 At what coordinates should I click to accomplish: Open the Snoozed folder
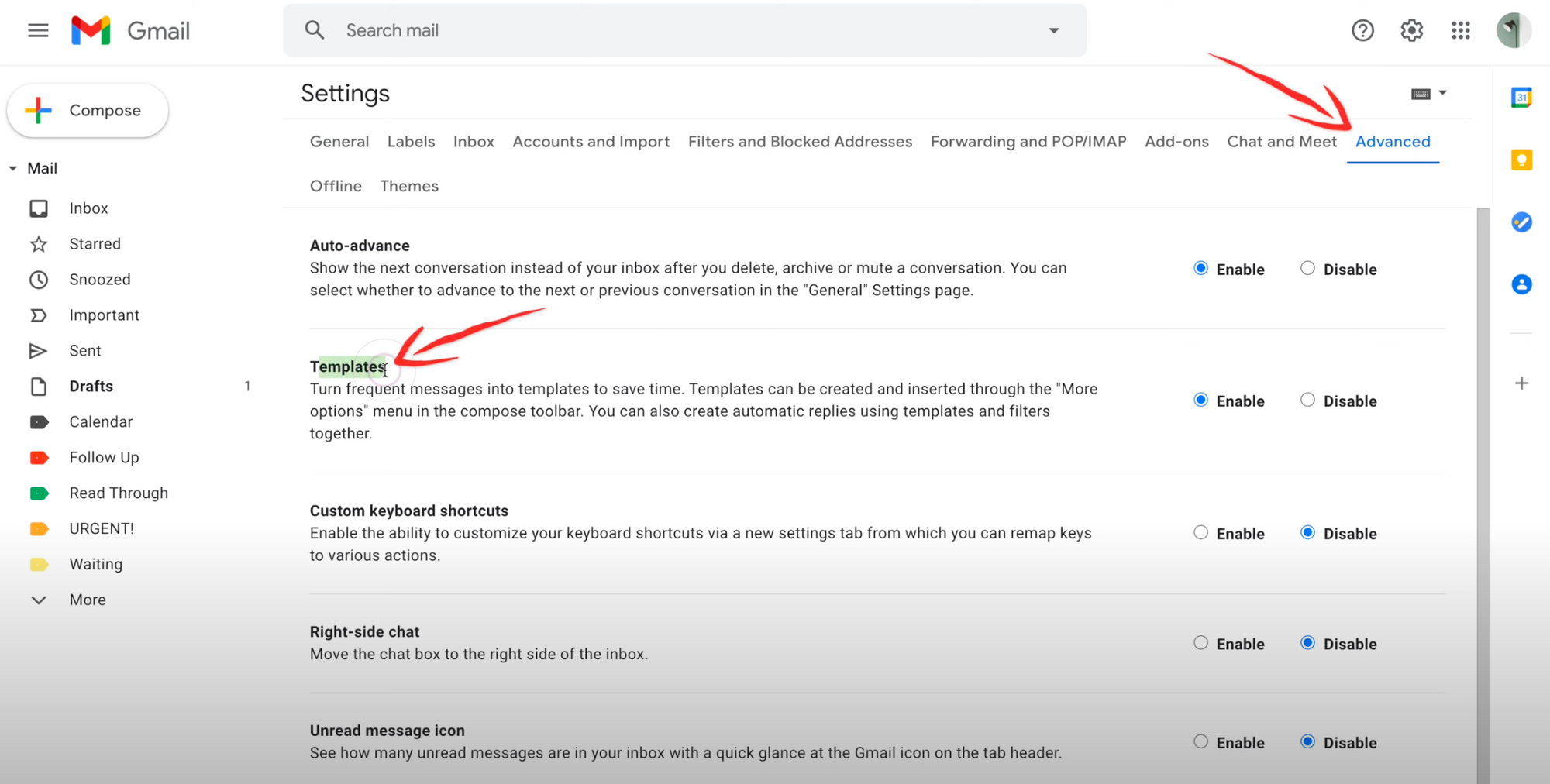pos(100,280)
